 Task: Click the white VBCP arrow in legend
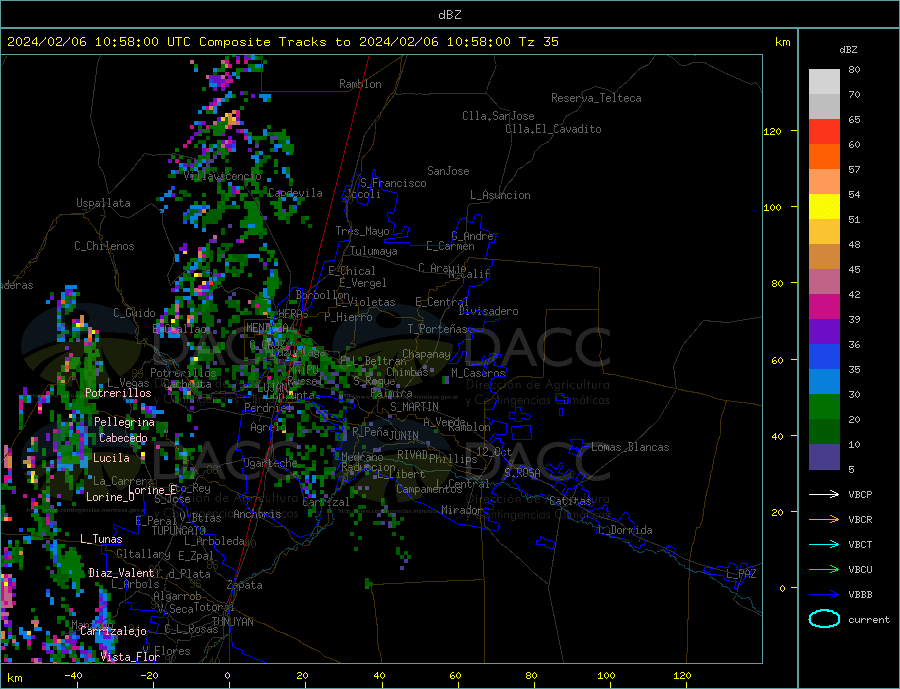(x=824, y=494)
